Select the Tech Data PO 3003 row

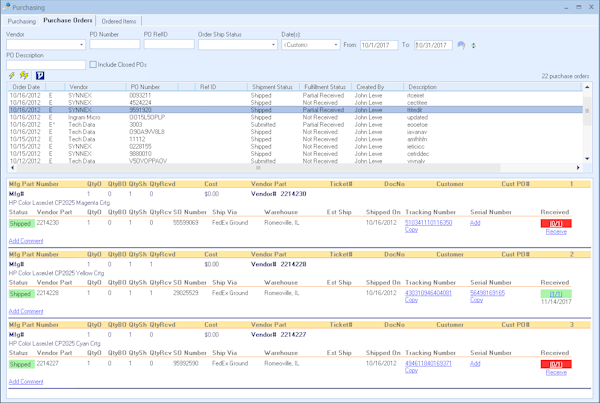(x=295, y=124)
